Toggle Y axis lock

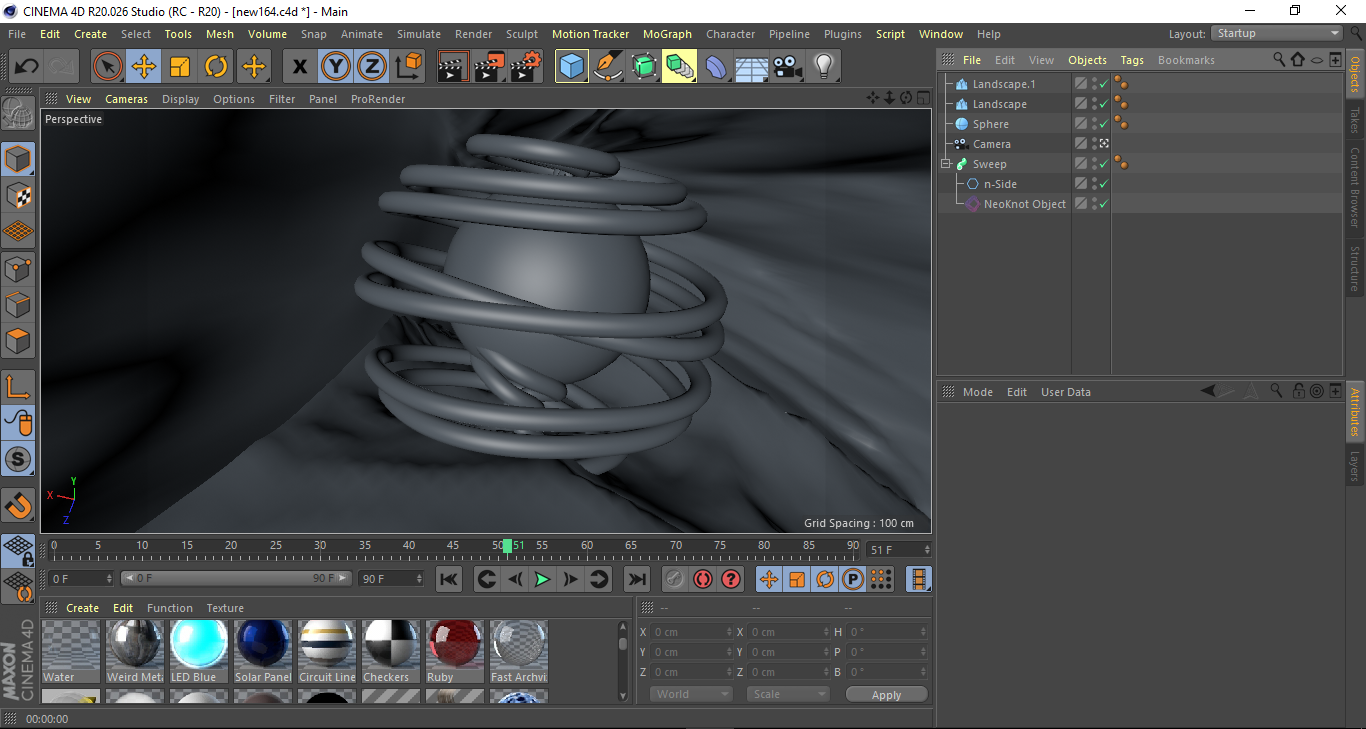pyautogui.click(x=335, y=67)
